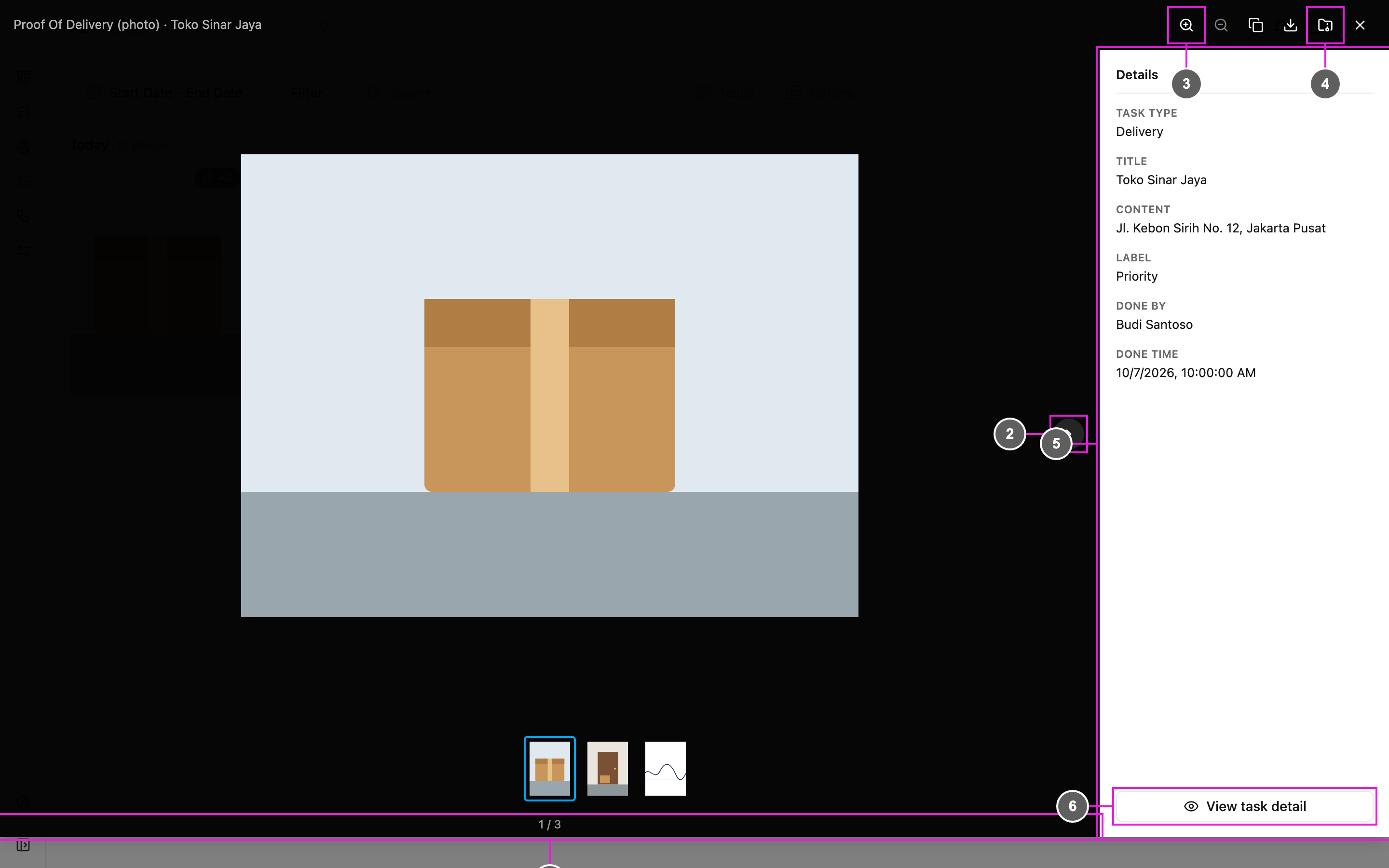This screenshot has height=868, width=1389.
Task: Click the "Jl. Kebon Sirih No. 12, Jakarta Pusat" address
Action: point(1220,228)
